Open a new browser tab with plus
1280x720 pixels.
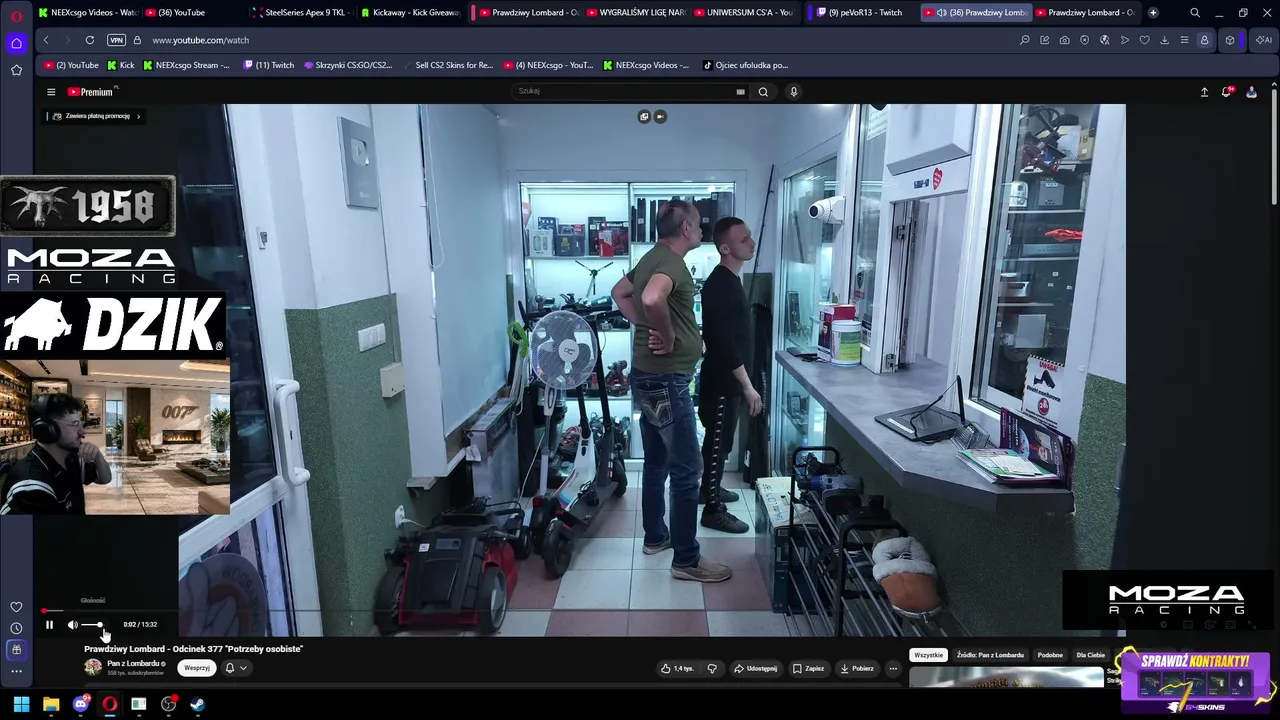point(1153,13)
